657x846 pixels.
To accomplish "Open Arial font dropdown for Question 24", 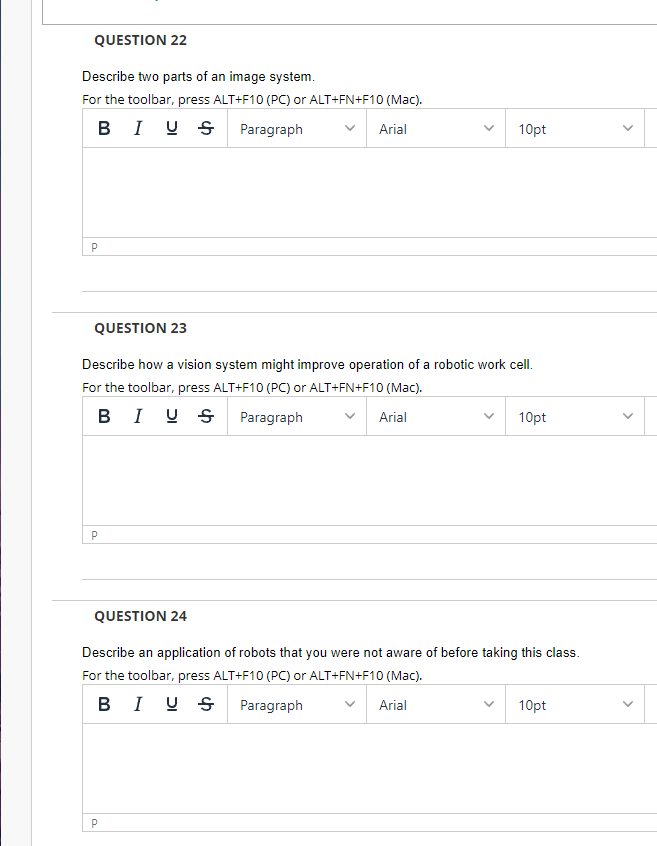I will (x=436, y=705).
